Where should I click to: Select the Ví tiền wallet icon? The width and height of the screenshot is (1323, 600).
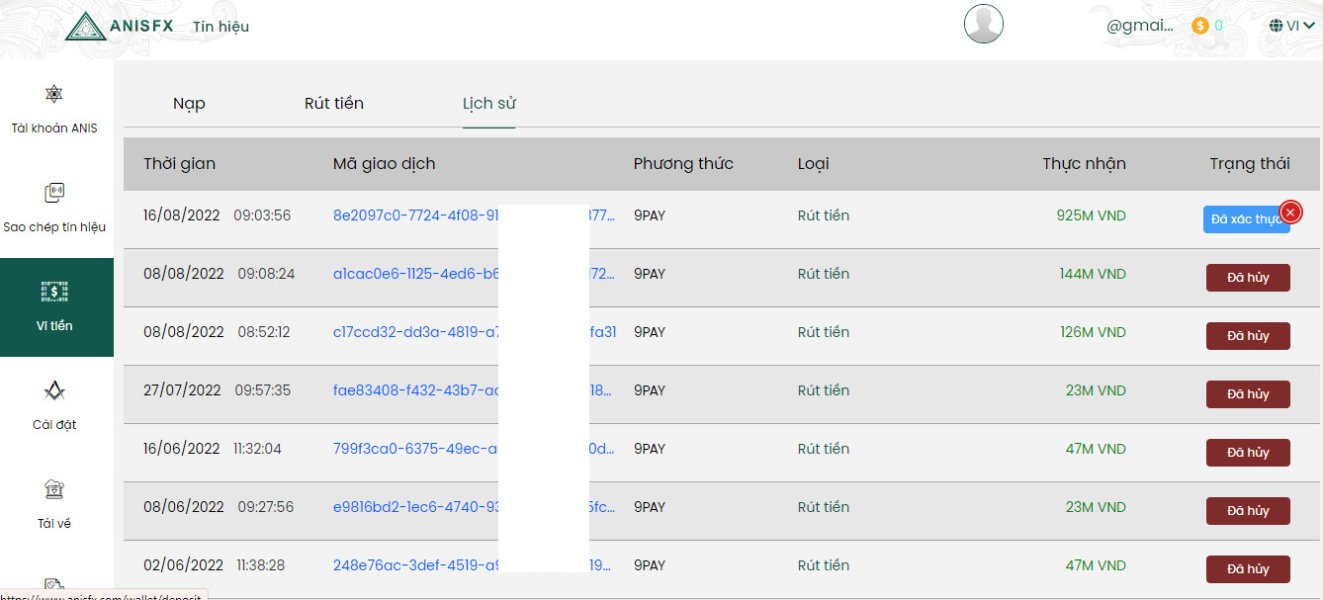pos(54,291)
